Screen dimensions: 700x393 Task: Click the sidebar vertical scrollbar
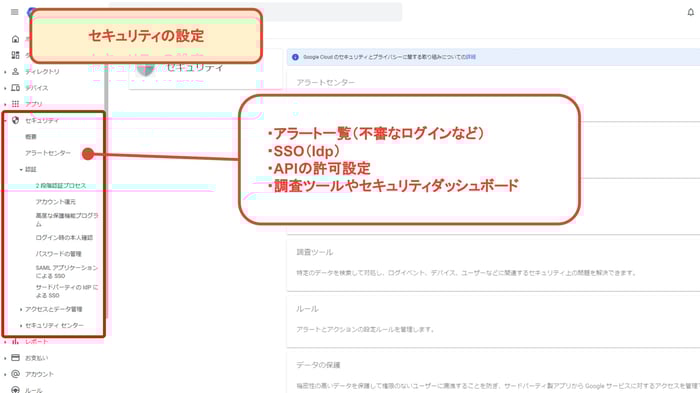pos(107,192)
